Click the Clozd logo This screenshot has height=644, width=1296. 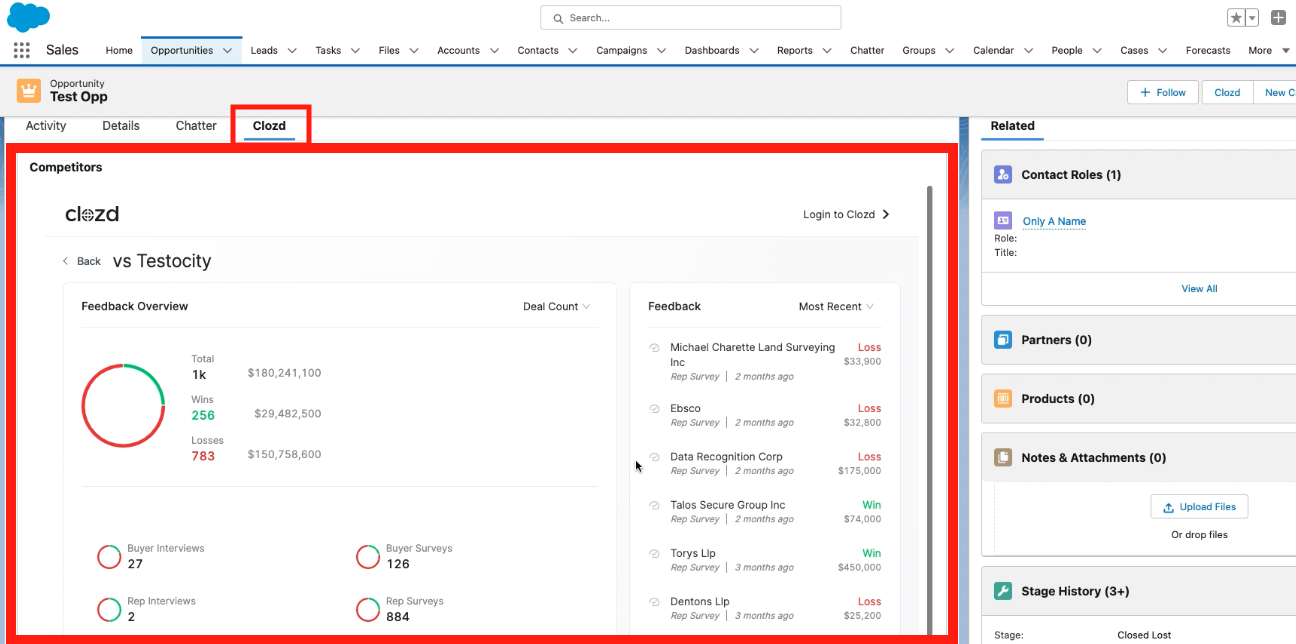click(x=92, y=214)
